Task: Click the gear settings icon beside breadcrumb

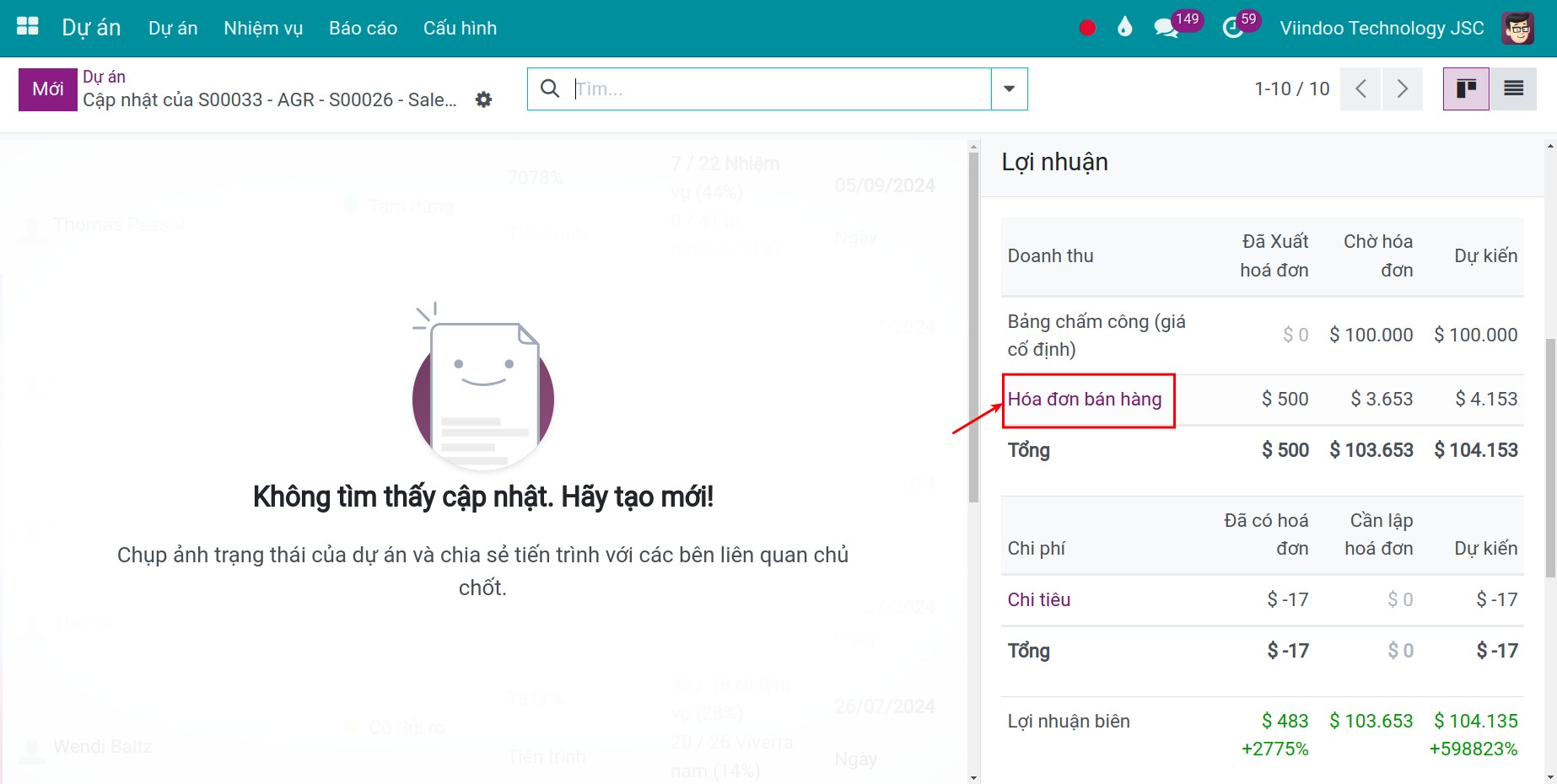Action: pos(483,99)
